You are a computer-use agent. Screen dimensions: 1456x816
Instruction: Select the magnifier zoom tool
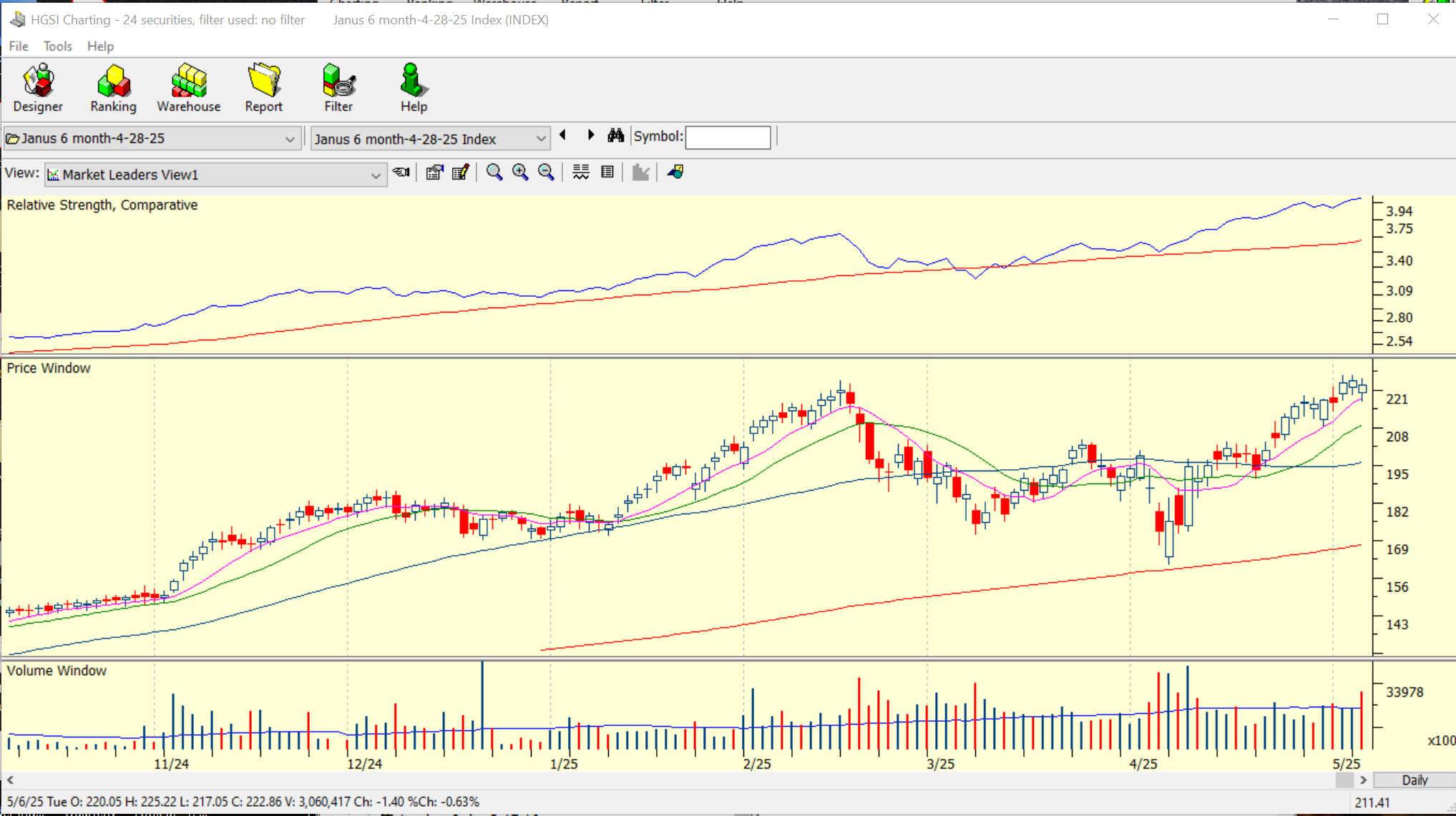pyautogui.click(x=494, y=172)
